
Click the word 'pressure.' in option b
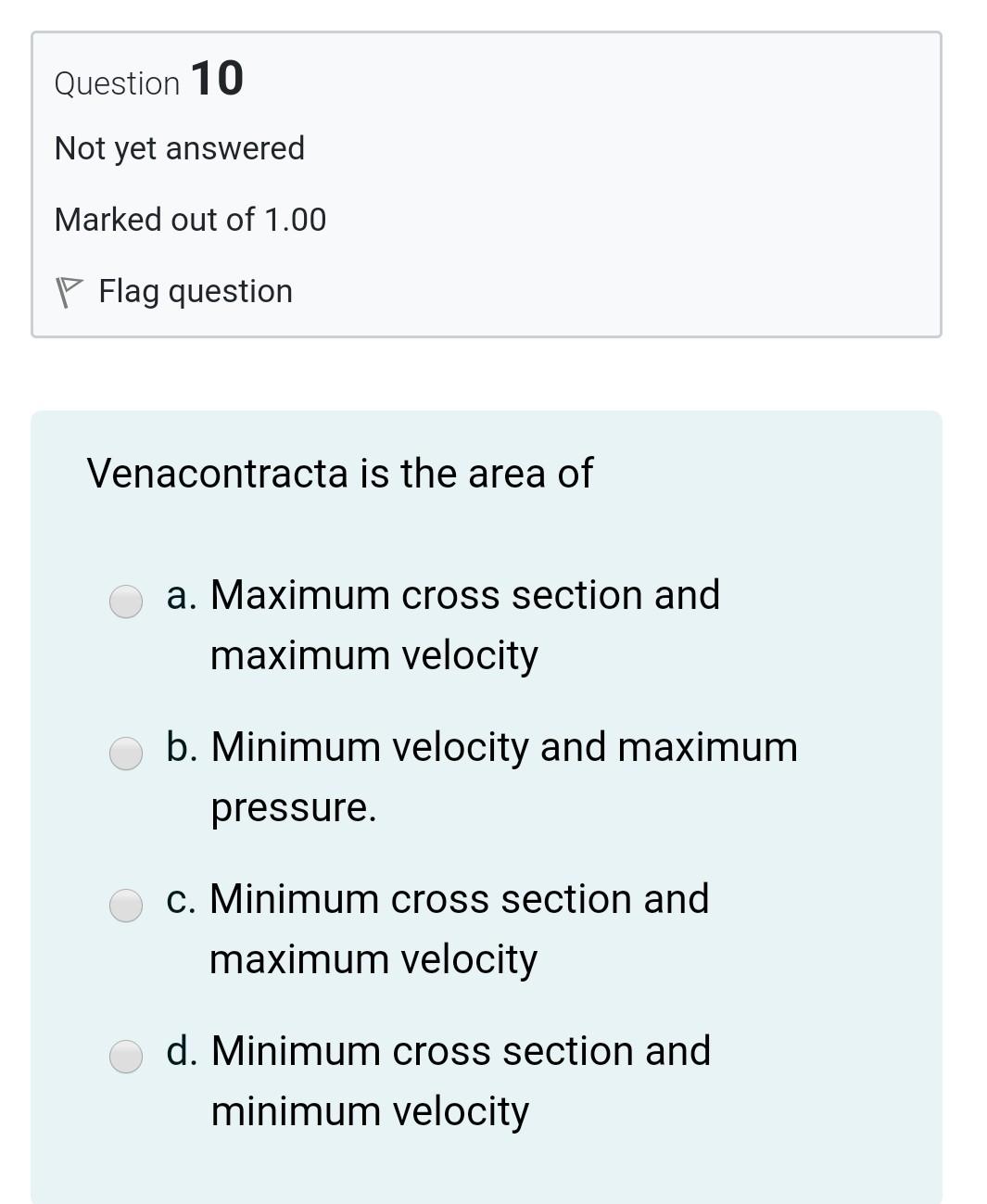click(294, 807)
